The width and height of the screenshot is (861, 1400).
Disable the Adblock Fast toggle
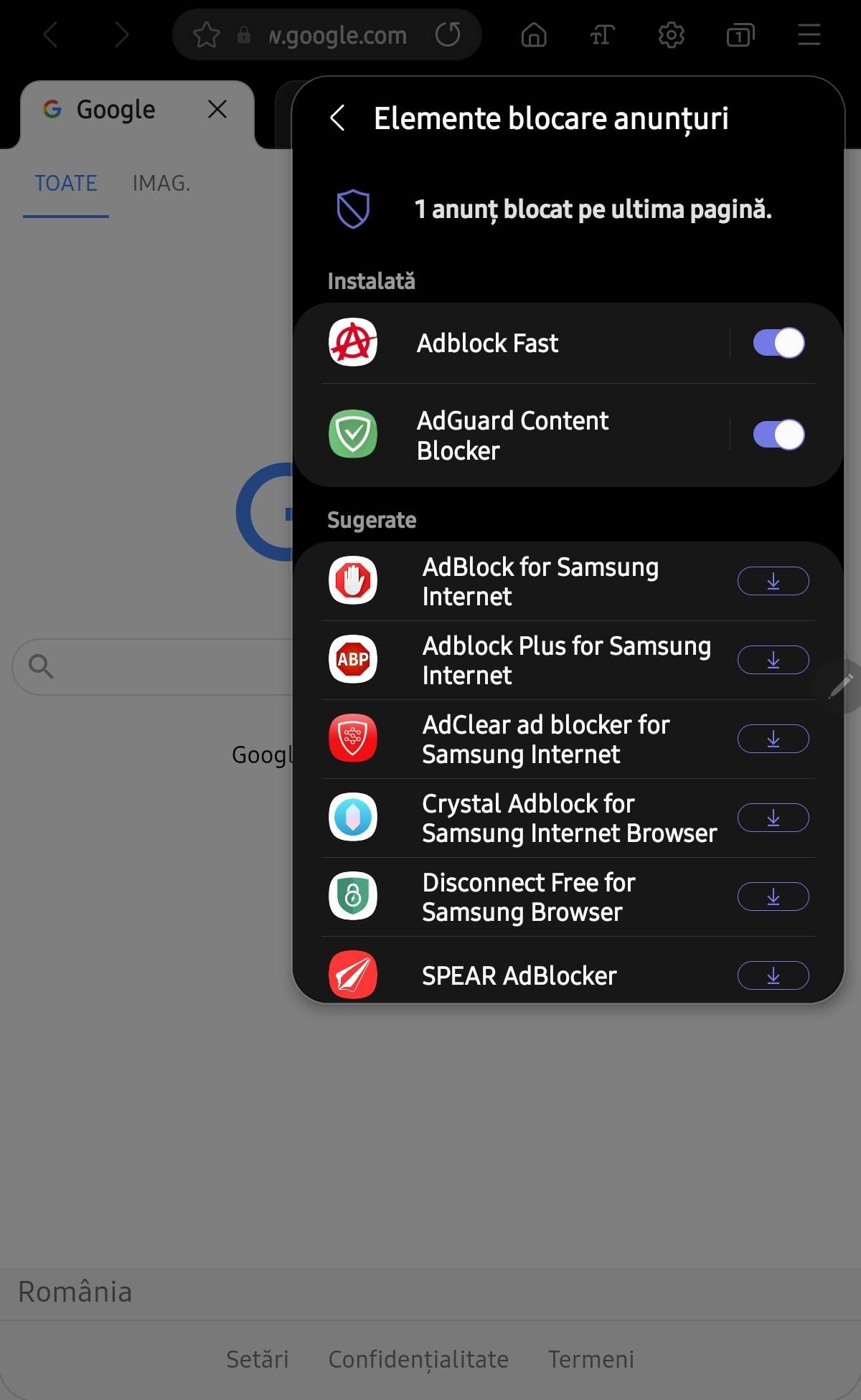coord(778,343)
